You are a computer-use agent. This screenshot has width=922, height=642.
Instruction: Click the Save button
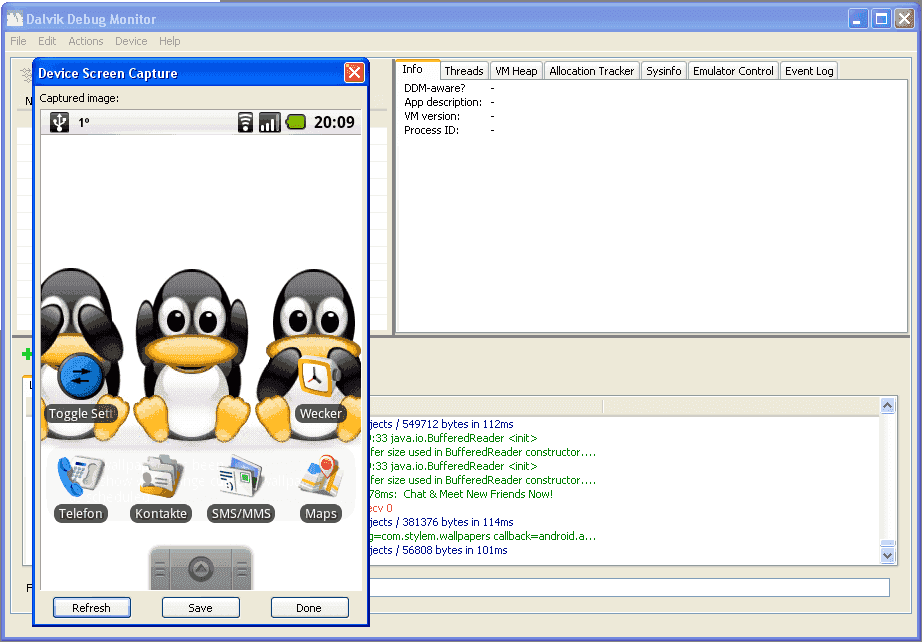201,608
